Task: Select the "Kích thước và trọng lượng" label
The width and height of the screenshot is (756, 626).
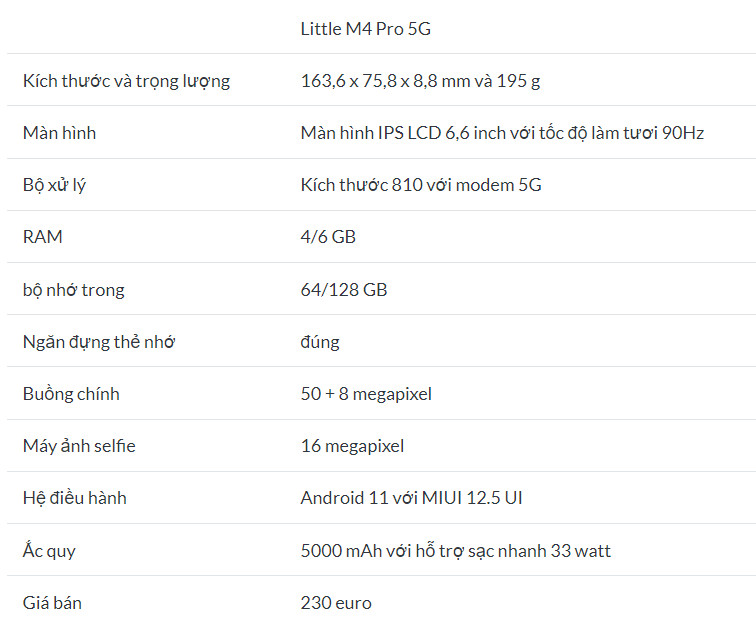Action: click(x=126, y=81)
